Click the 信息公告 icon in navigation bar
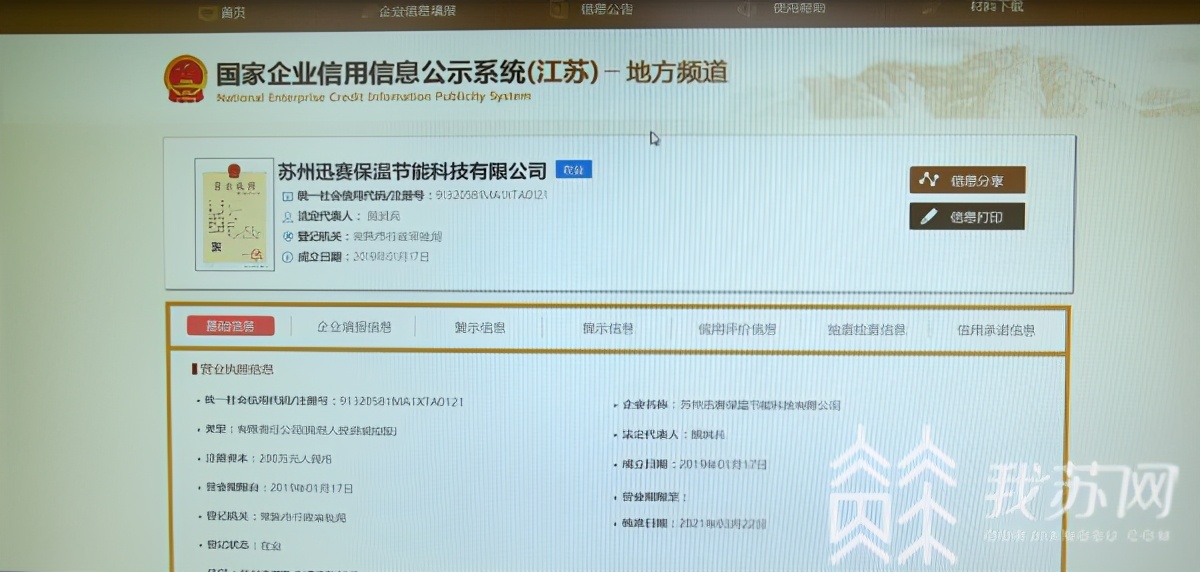Viewport: 1200px width, 572px height. [x=560, y=9]
